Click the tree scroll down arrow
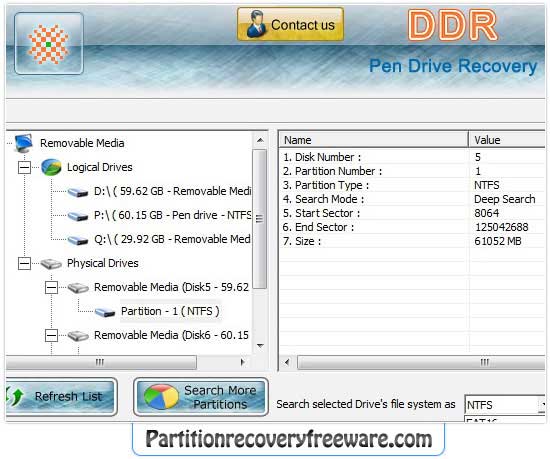Viewport: 550px width, 459px height. tap(260, 346)
